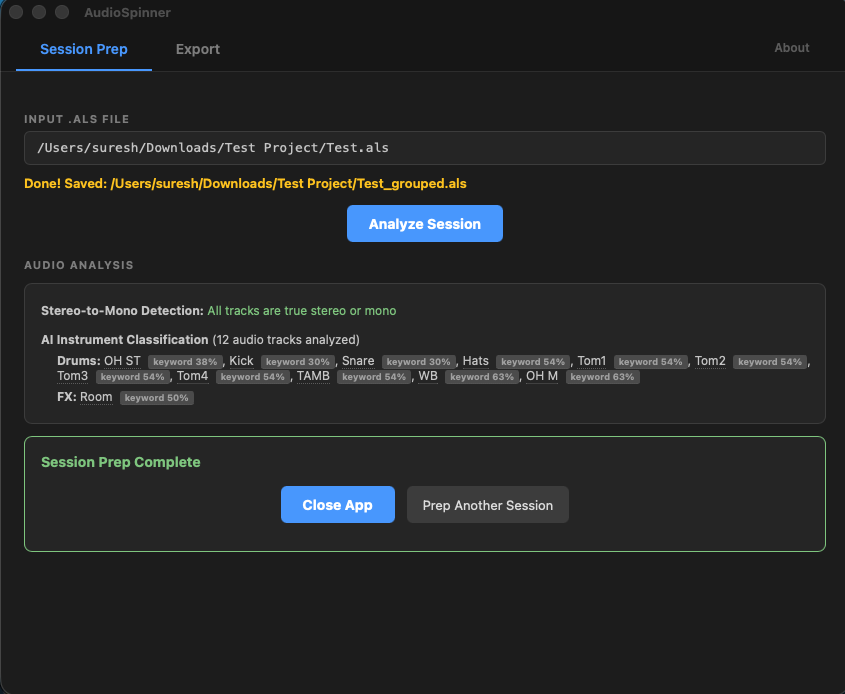The height and width of the screenshot is (694, 845).
Task: Open the About page
Action: (791, 47)
